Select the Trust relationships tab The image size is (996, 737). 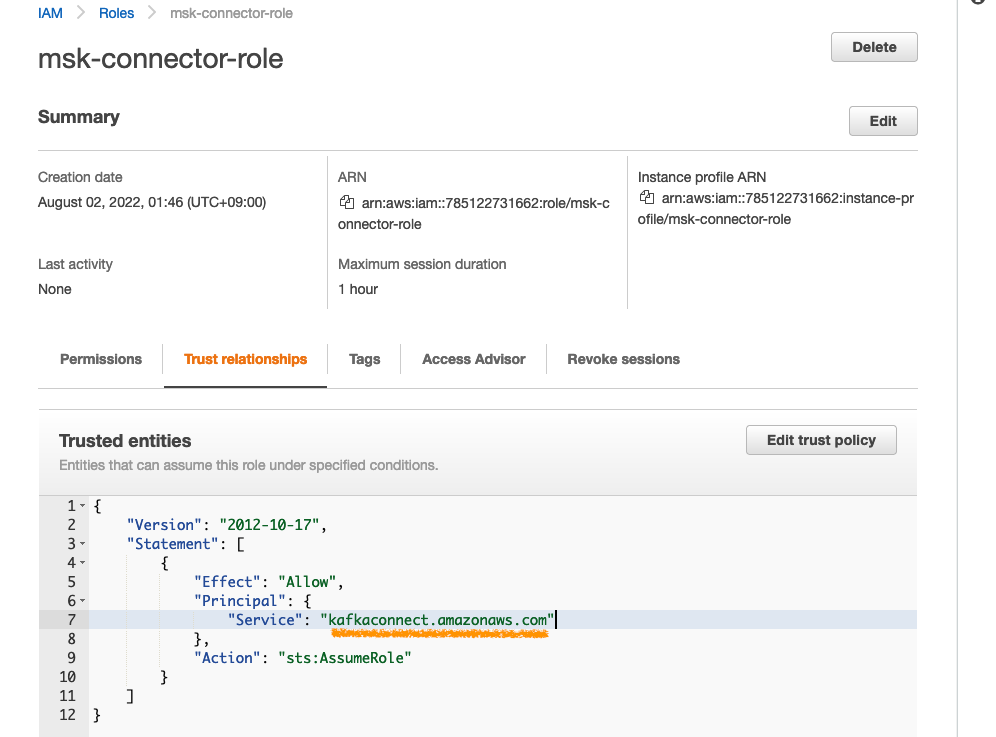pyautogui.click(x=245, y=359)
